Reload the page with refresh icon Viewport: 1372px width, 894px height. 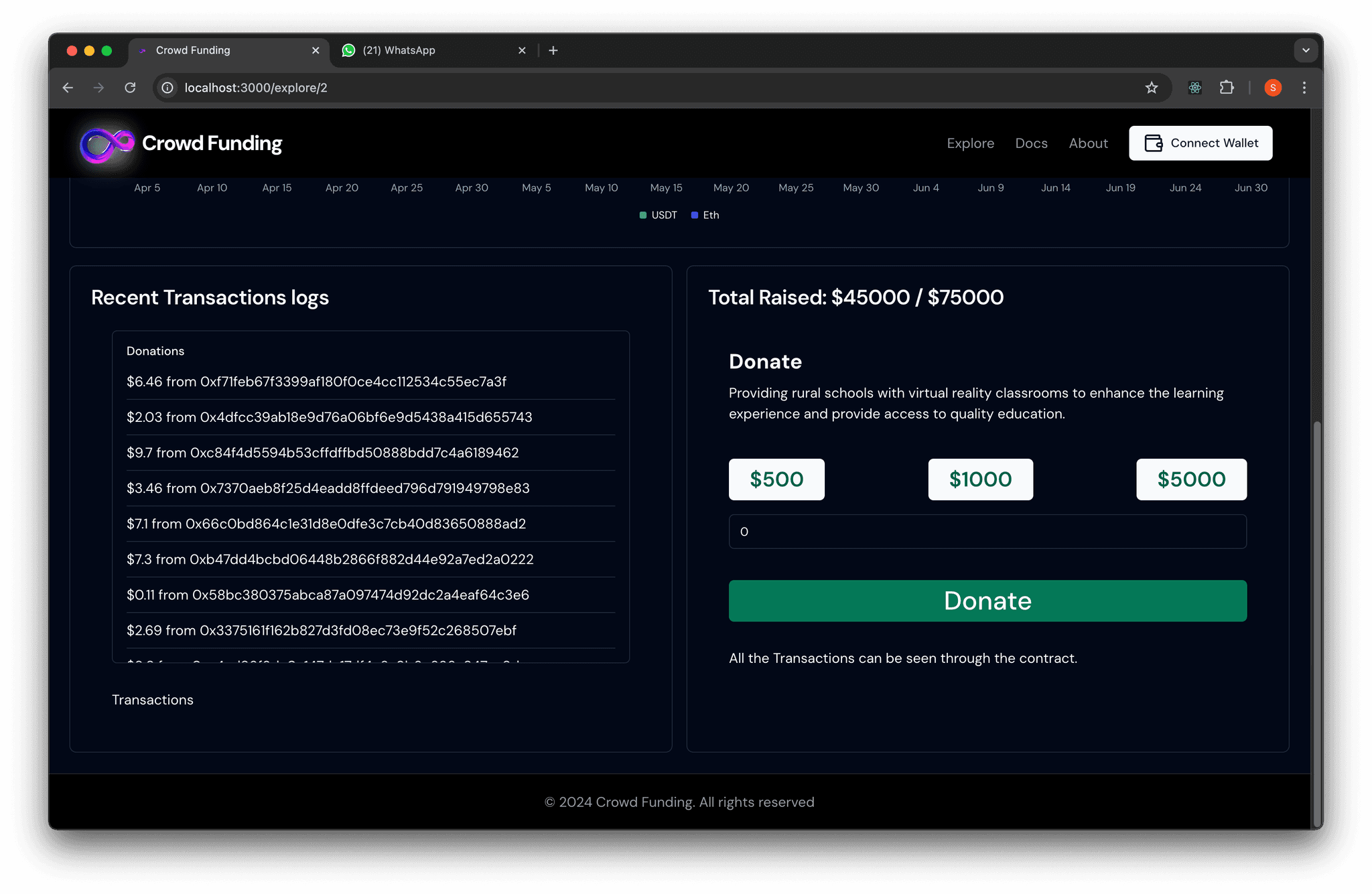[x=130, y=88]
